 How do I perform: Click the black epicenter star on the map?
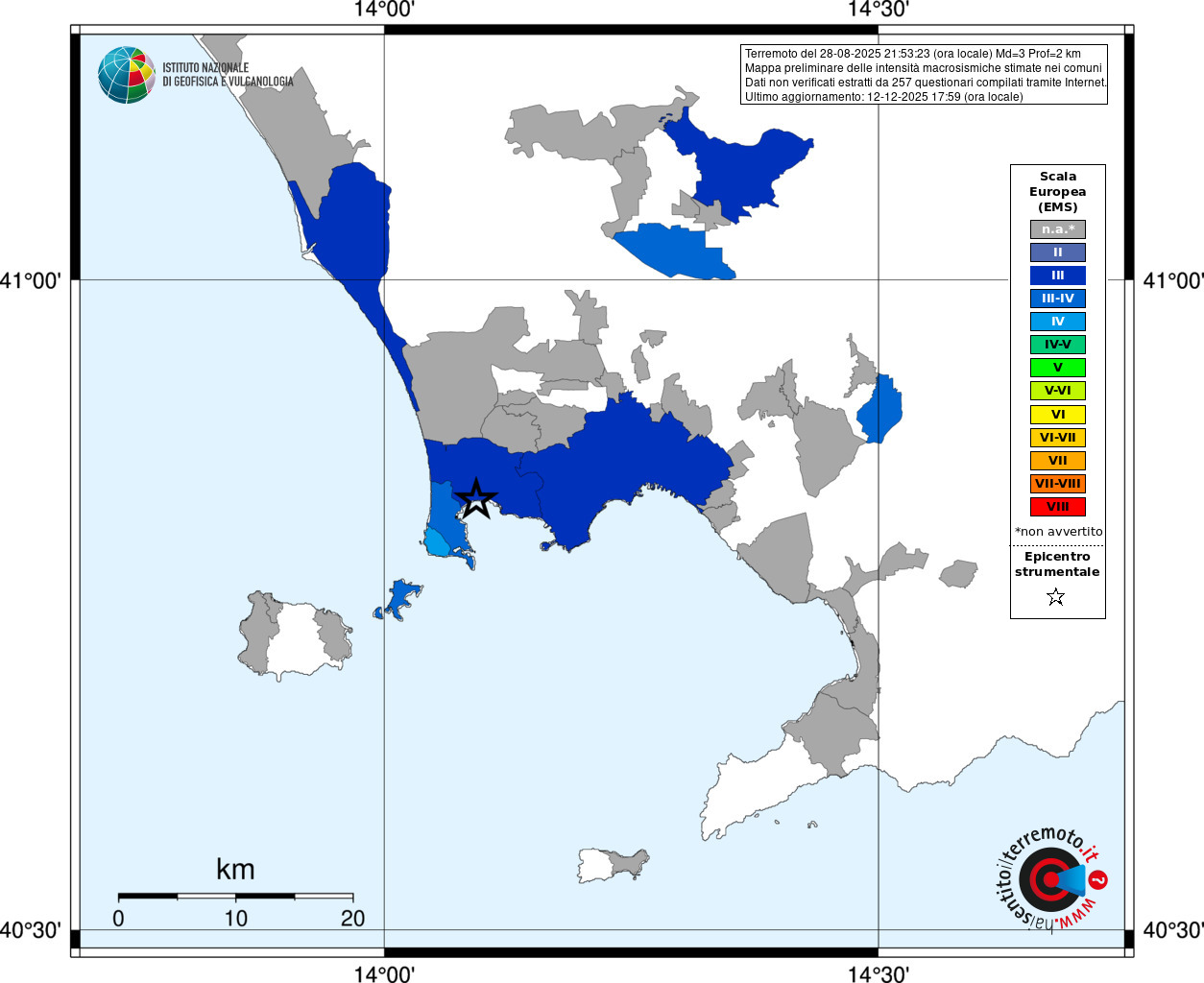click(476, 499)
